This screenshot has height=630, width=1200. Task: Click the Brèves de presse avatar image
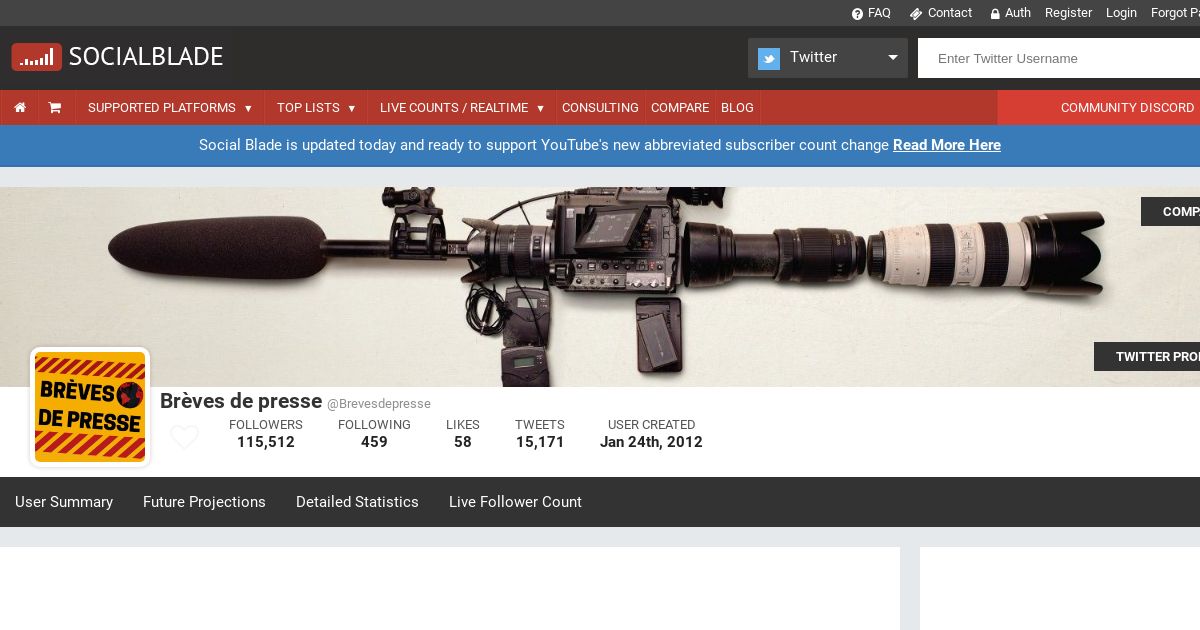pos(90,407)
